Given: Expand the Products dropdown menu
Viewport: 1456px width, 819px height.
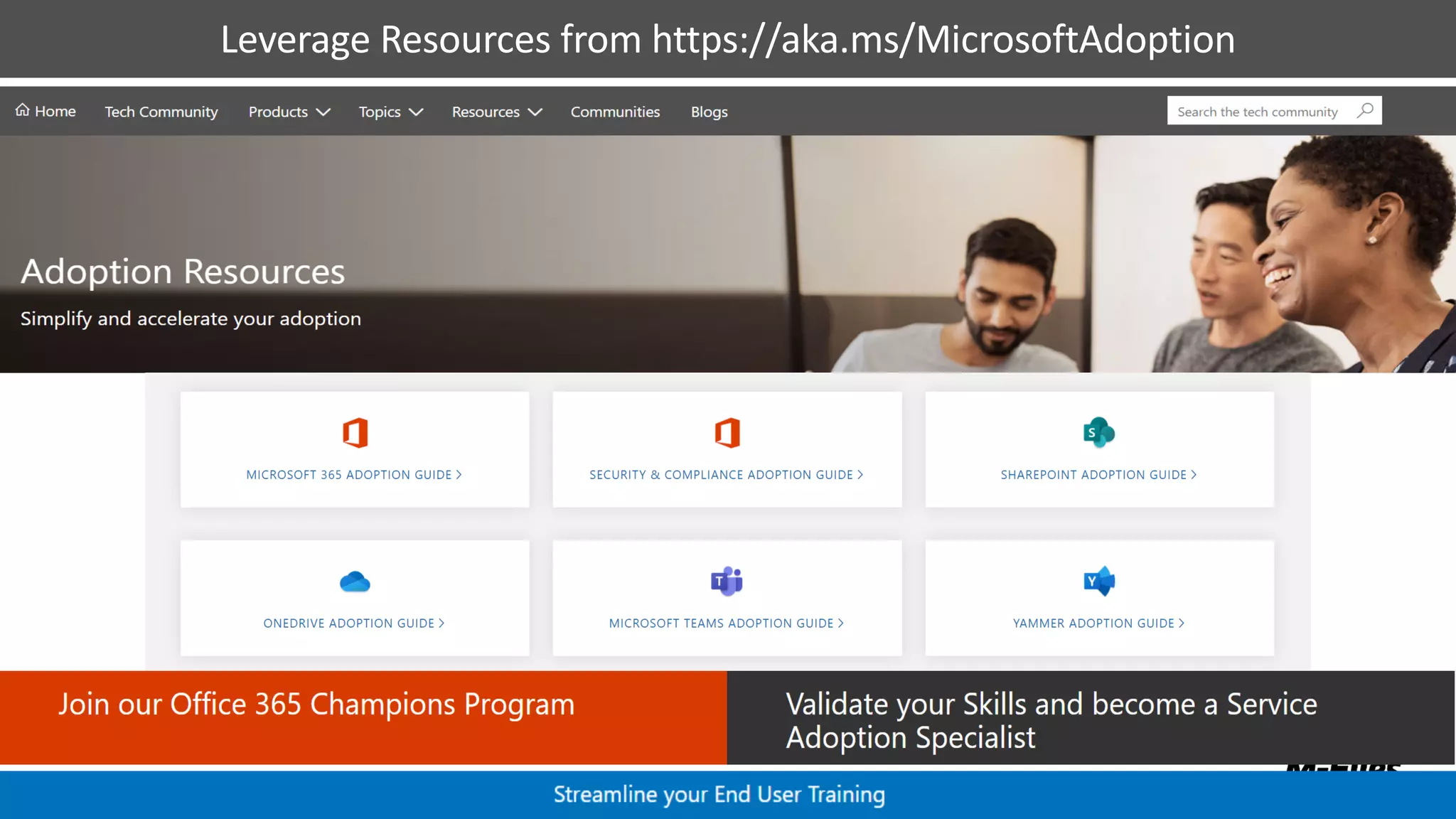Looking at the screenshot, I should (x=289, y=112).
